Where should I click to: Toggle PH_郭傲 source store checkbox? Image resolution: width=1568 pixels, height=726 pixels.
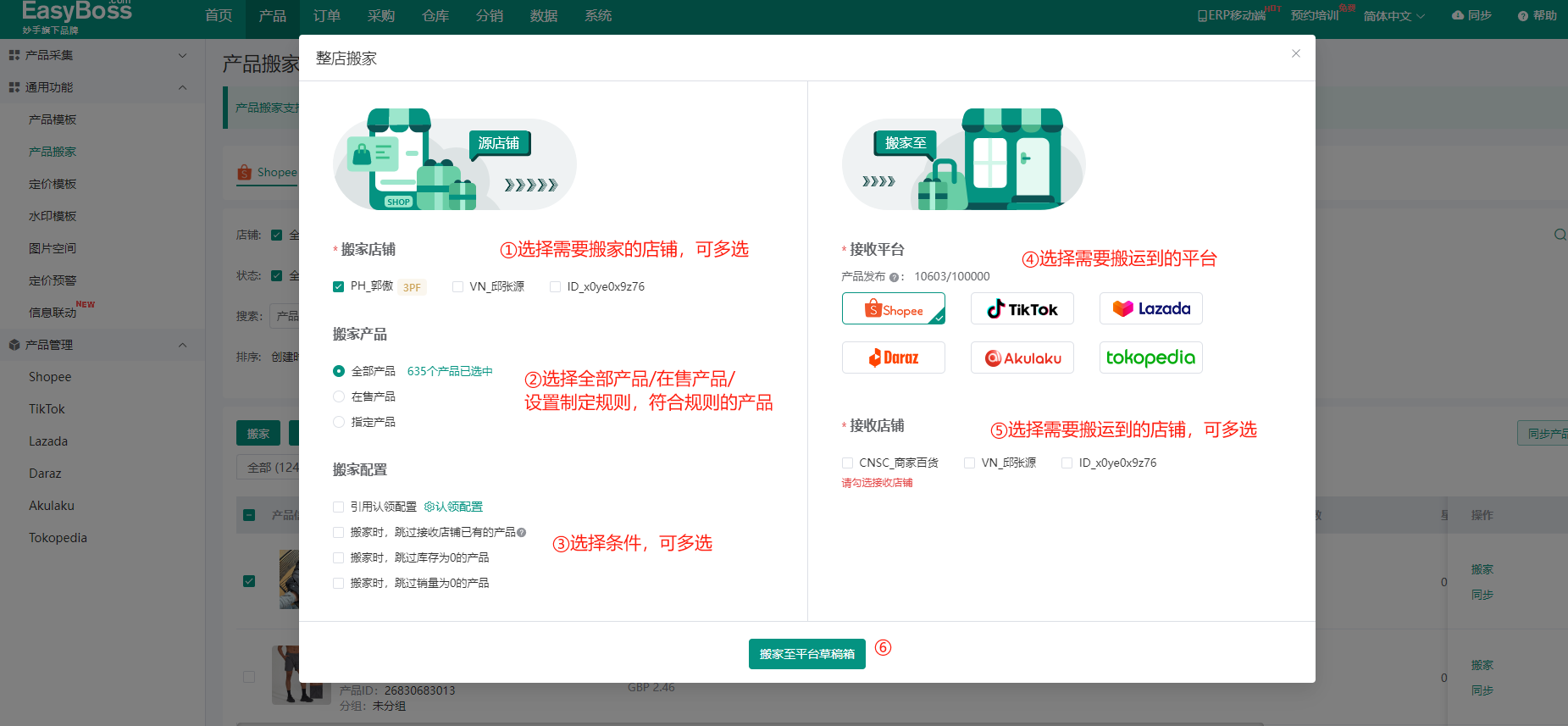[x=338, y=286]
